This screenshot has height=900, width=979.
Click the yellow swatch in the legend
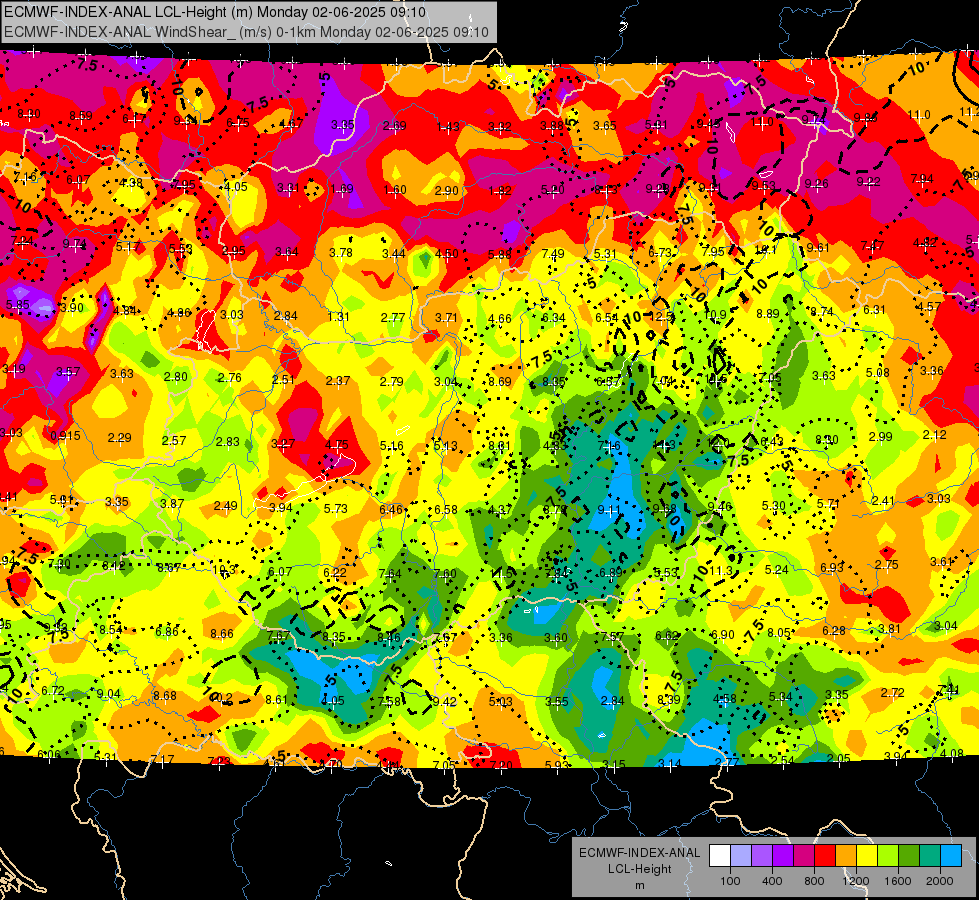pos(867,856)
